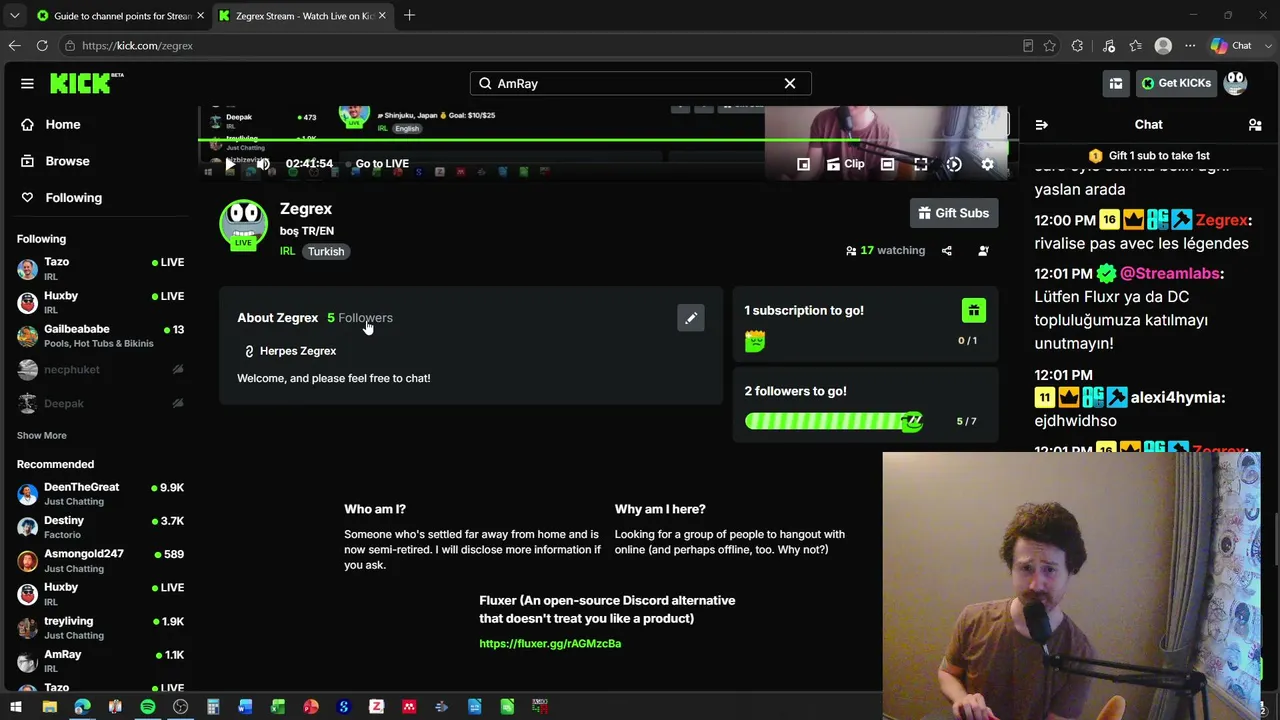The image size is (1280, 720).
Task: Open the user profile avatar menu
Action: coord(1236,83)
